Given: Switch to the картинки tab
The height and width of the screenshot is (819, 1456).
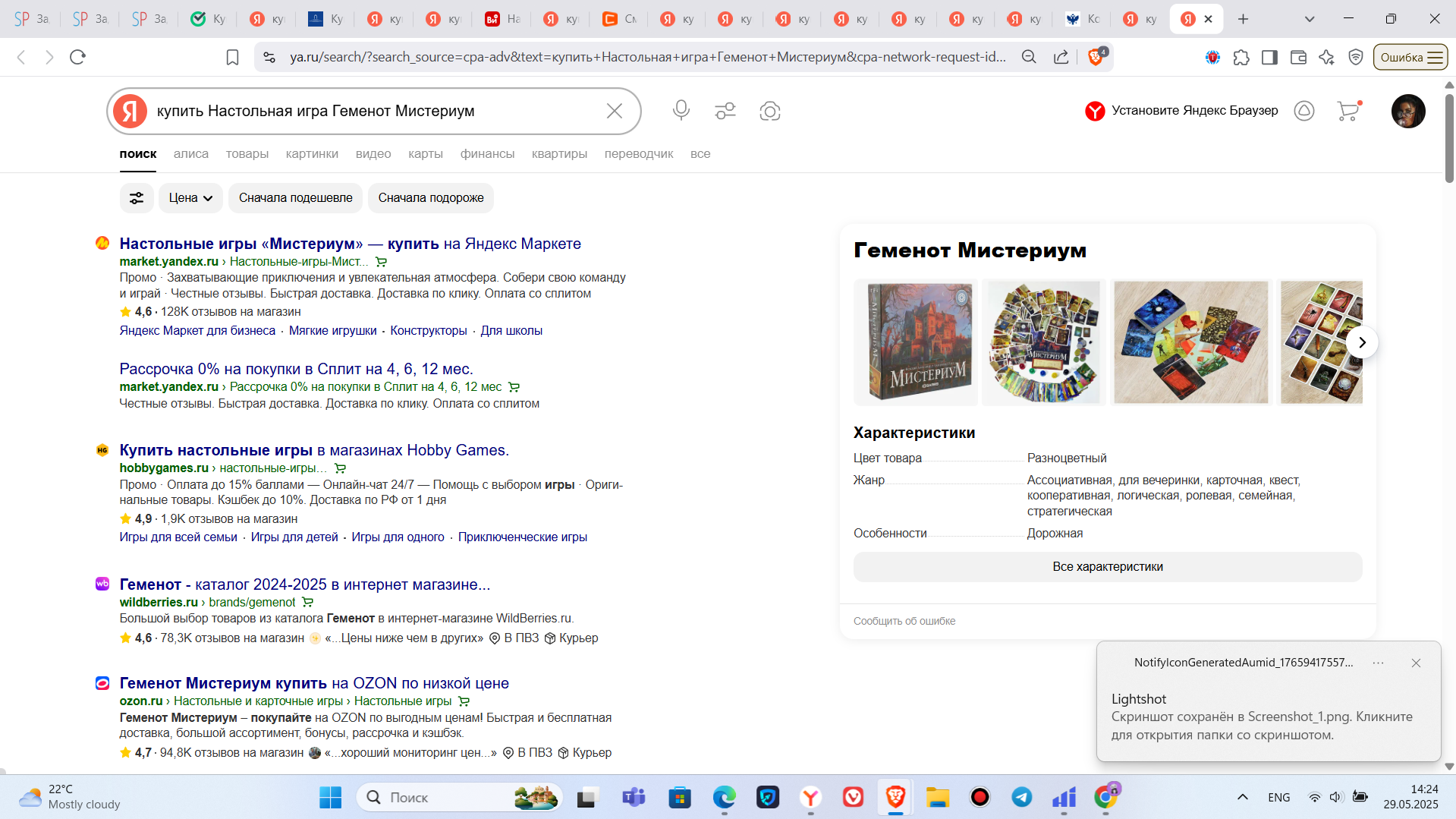Looking at the screenshot, I should coord(312,154).
